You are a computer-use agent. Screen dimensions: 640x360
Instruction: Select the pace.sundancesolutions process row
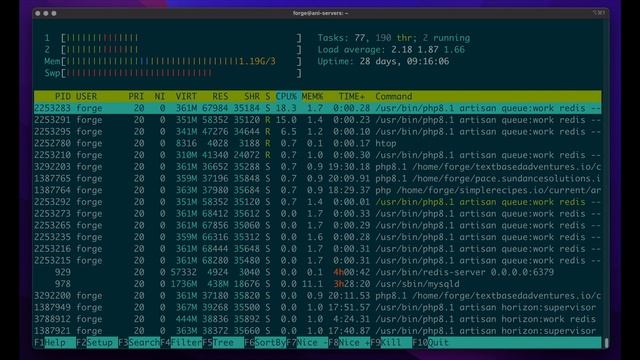pos(318,178)
